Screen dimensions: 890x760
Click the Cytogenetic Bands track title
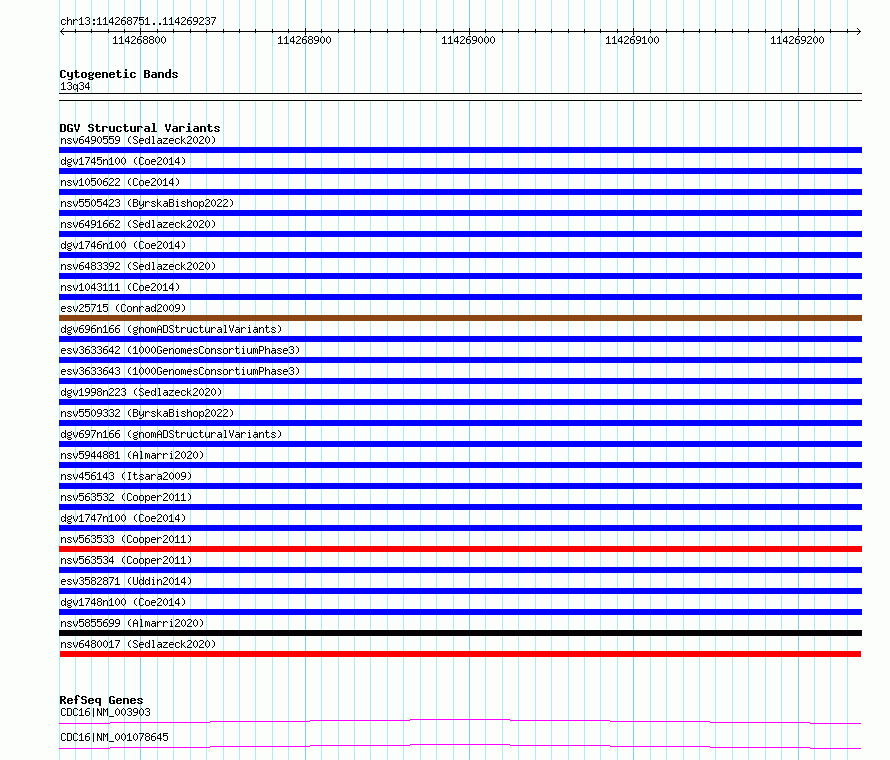click(119, 74)
